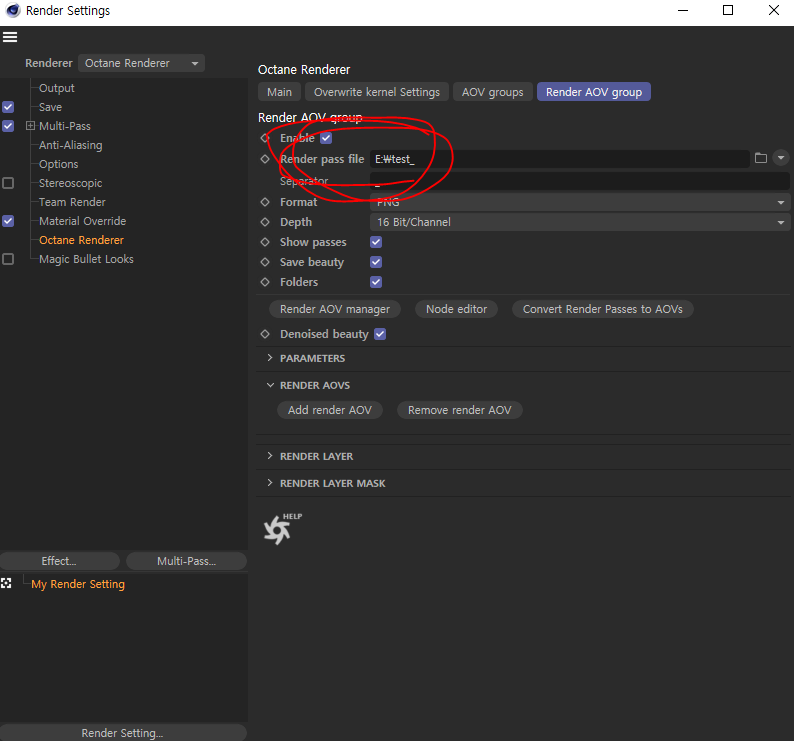This screenshot has width=794, height=741.
Task: Click the Multi-Pass... button
Action: [x=186, y=561]
